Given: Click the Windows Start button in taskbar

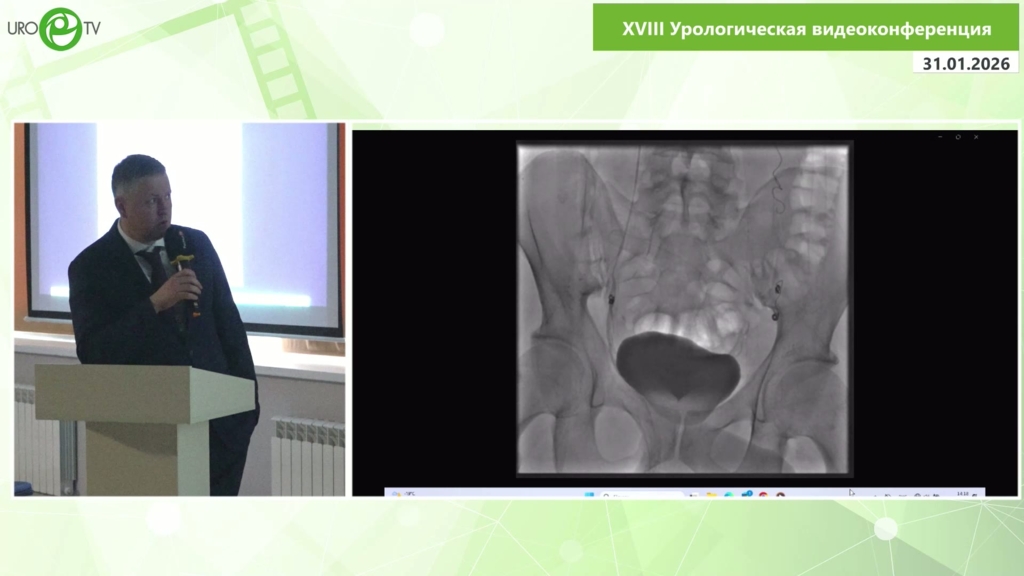Looking at the screenshot, I should coord(590,494).
